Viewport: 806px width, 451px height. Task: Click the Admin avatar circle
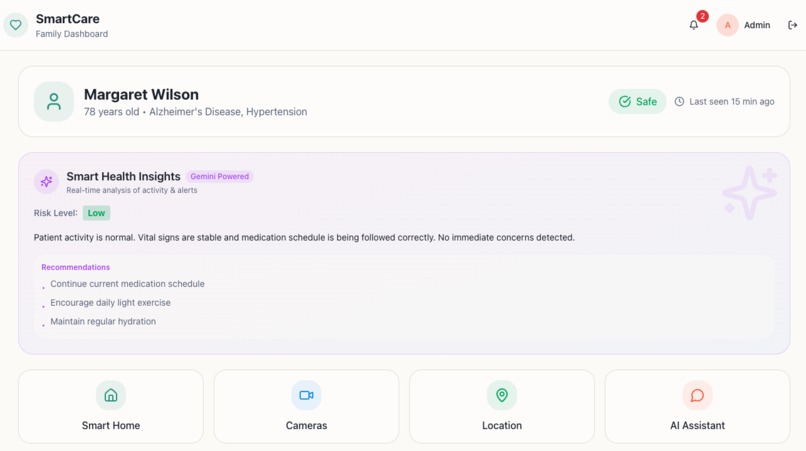click(727, 25)
